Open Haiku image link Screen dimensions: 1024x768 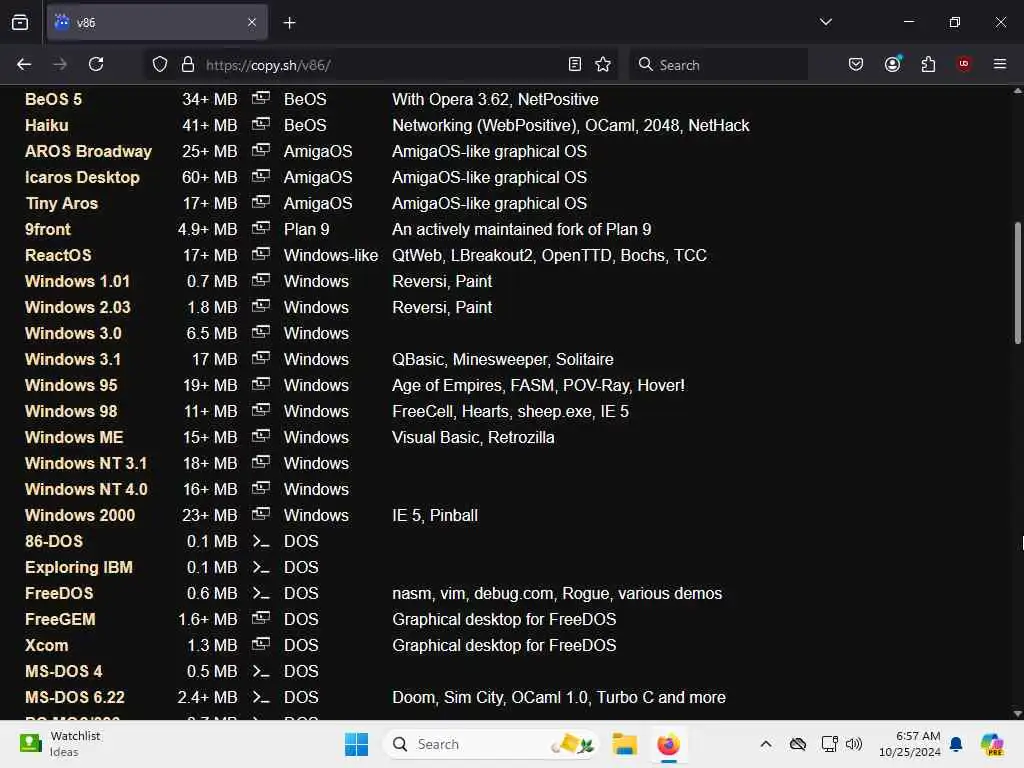(x=46, y=125)
